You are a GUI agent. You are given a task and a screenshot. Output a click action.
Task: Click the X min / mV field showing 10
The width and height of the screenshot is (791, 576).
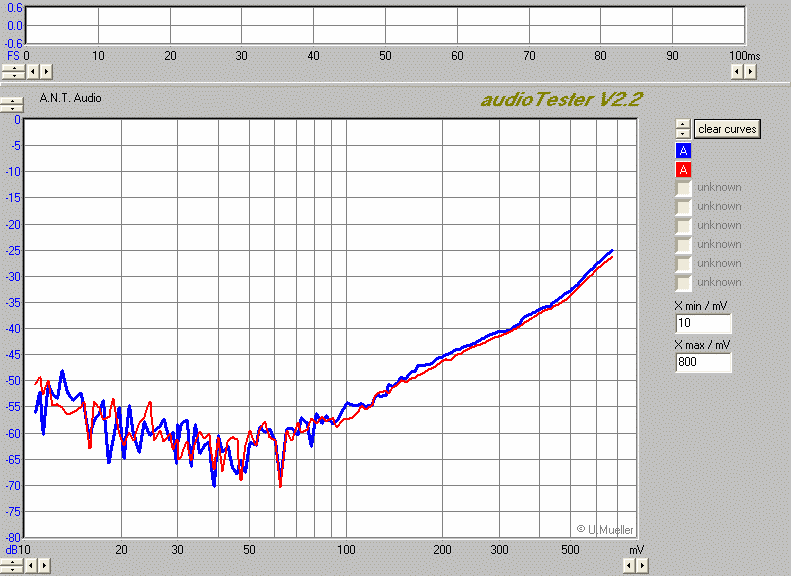pos(703,323)
